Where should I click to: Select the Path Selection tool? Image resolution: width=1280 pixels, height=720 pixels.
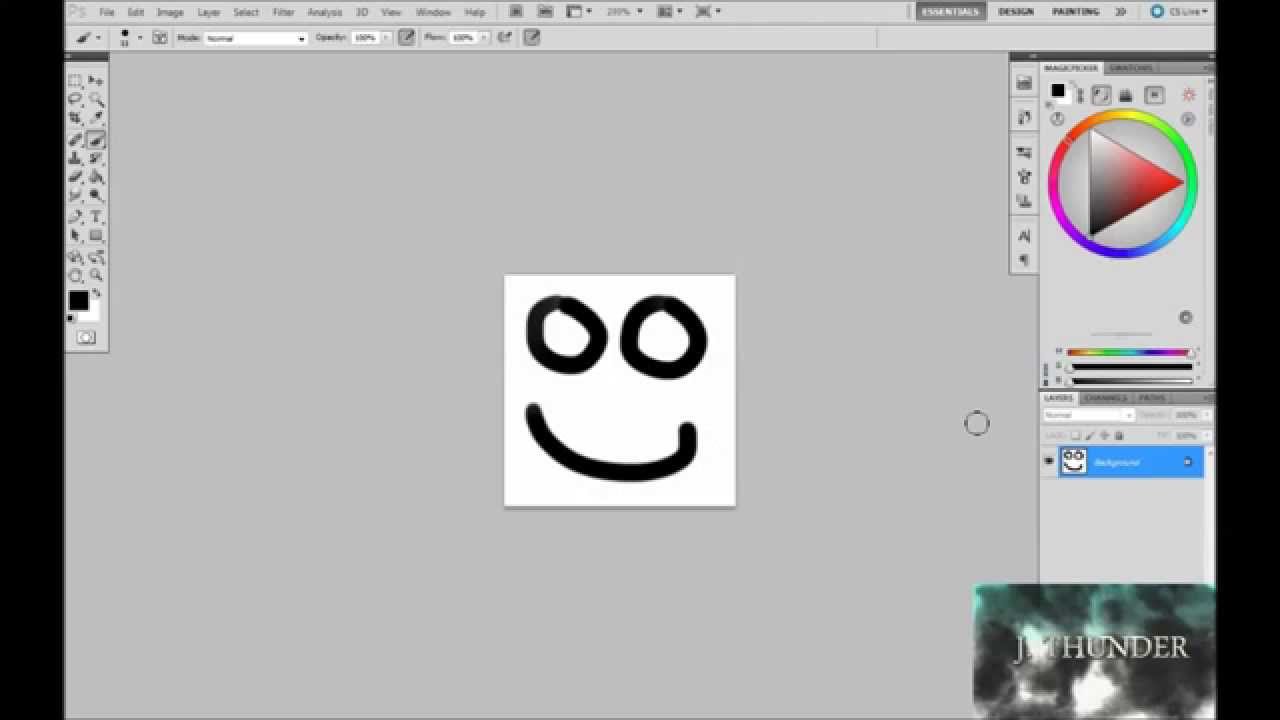tap(75, 236)
